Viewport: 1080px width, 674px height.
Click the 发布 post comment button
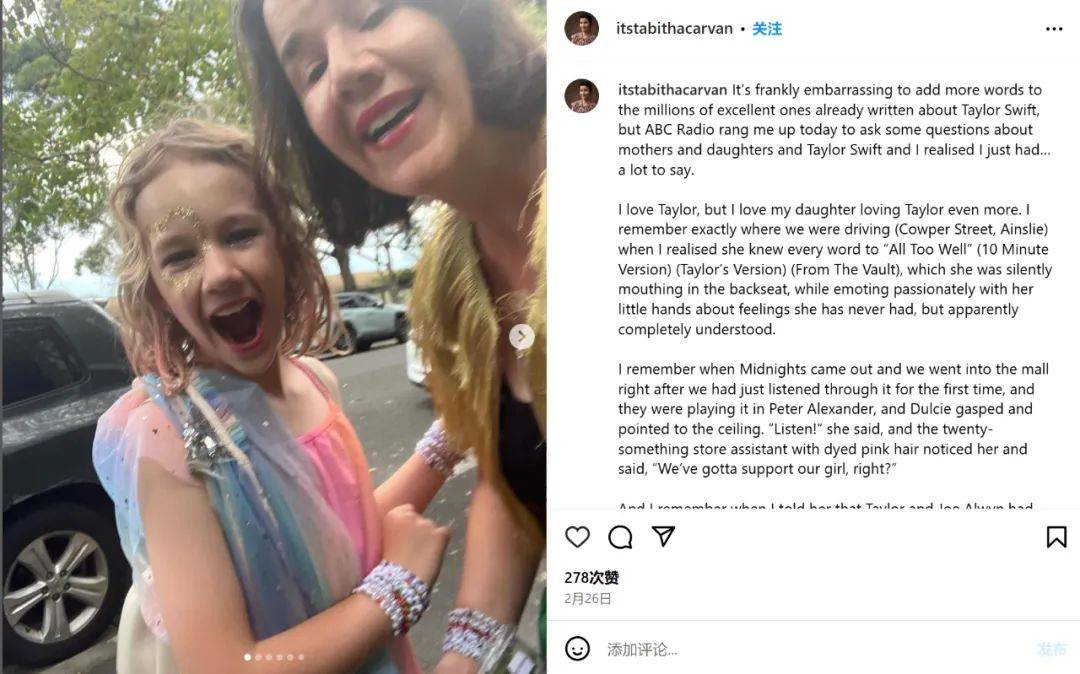tap(1052, 649)
